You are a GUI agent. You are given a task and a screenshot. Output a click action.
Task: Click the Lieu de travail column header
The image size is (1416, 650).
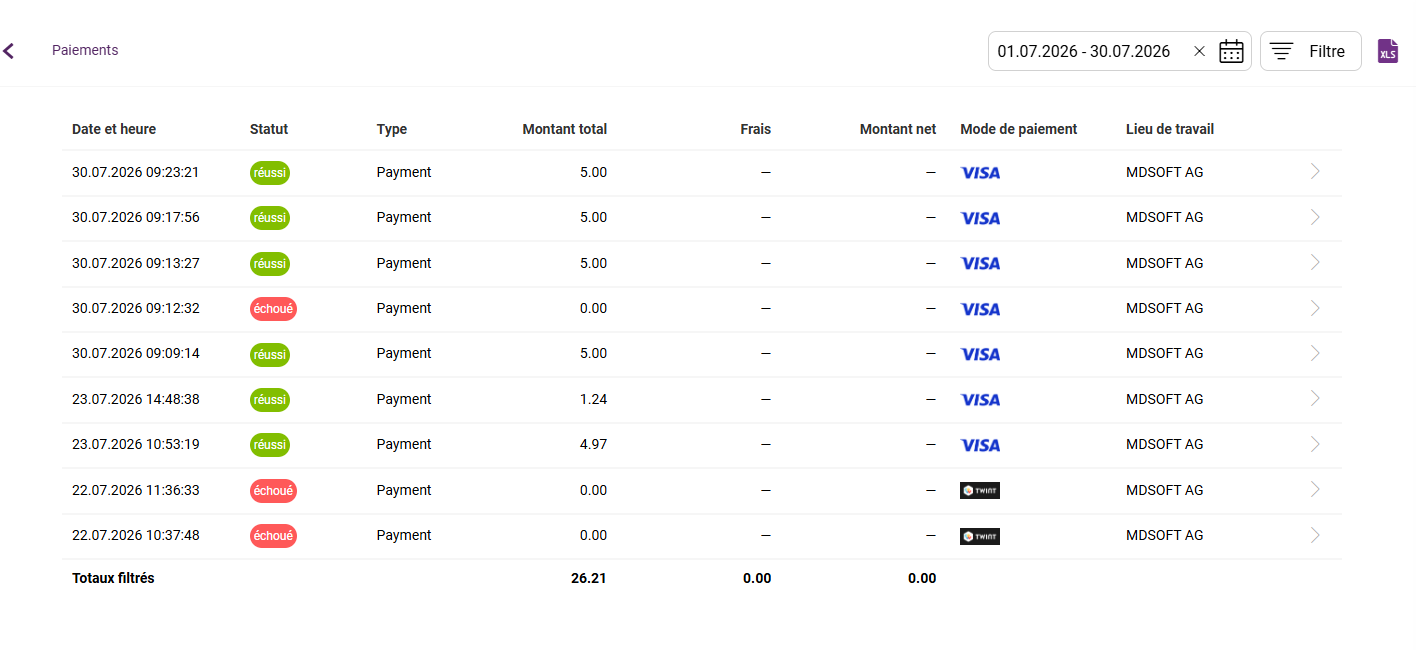[1170, 129]
